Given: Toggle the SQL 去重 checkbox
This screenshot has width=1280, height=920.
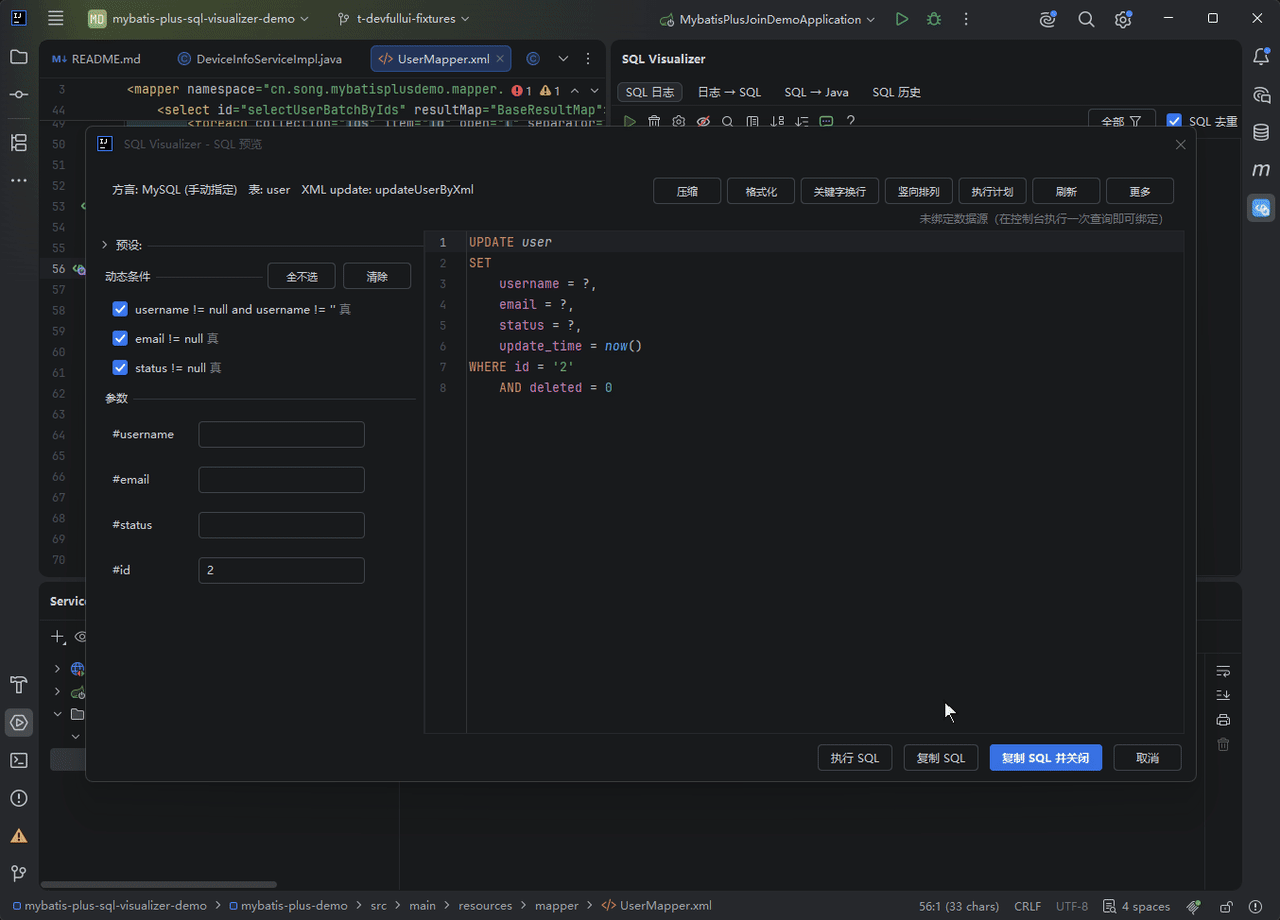Looking at the screenshot, I should tap(1174, 121).
